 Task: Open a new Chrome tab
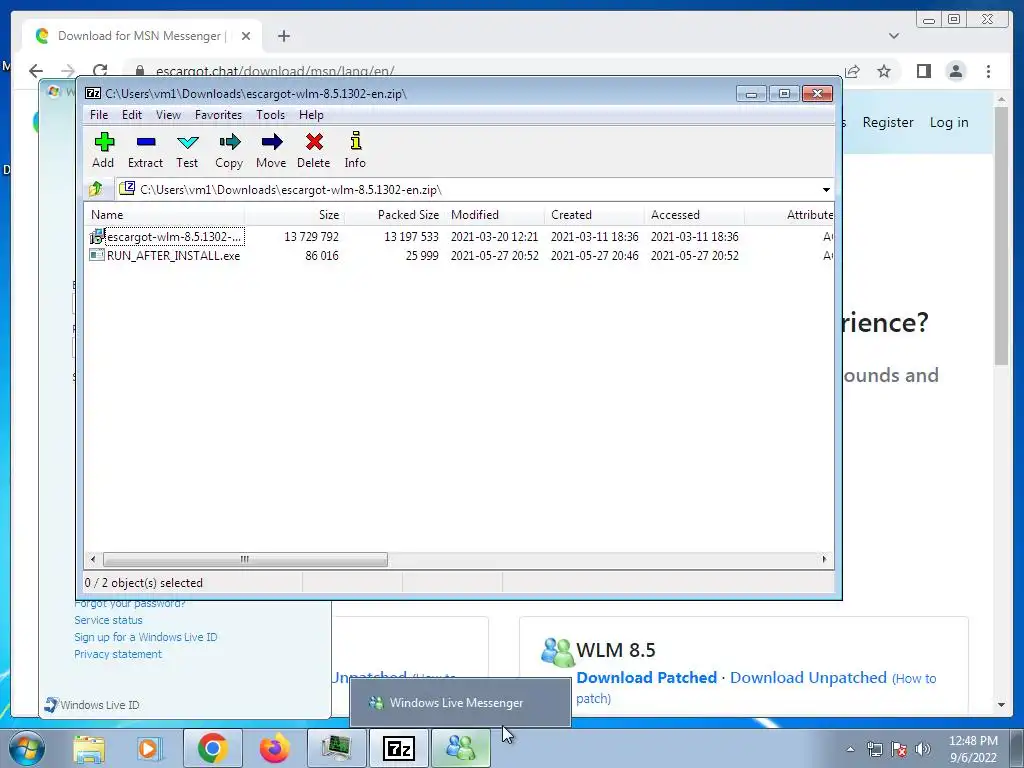tap(283, 36)
